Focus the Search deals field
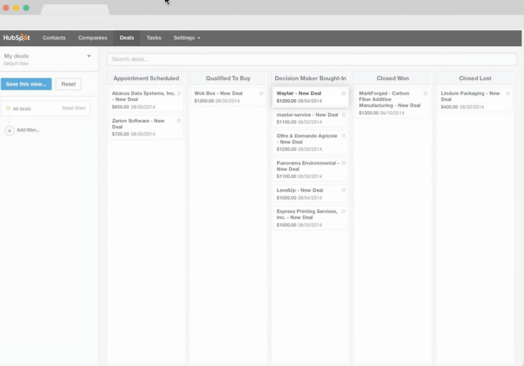The height and width of the screenshot is (366, 524). (x=312, y=59)
